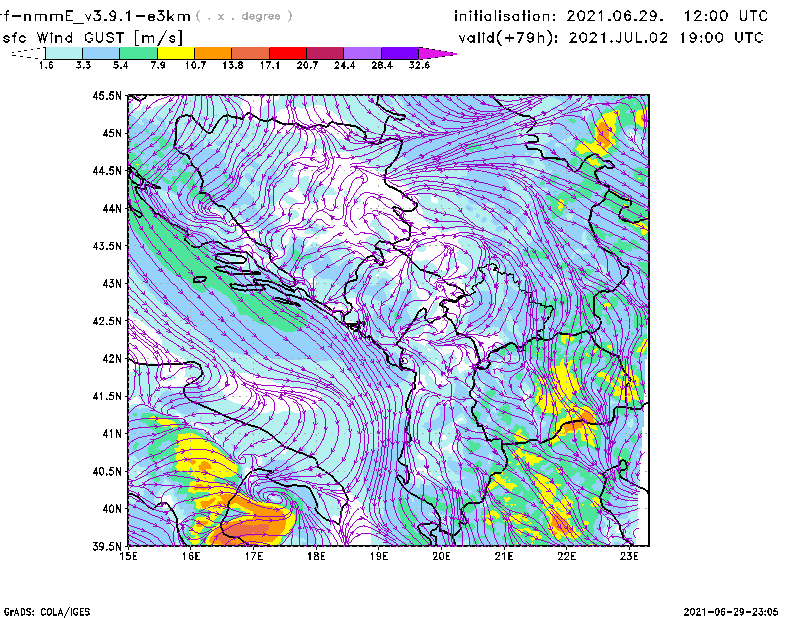This screenshot has height=618, width=800.
Task: Click the 42N latitude label
Action: tap(112, 358)
